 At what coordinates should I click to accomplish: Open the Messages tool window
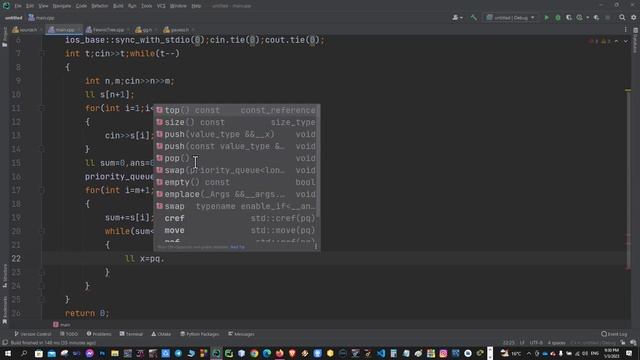click(x=241, y=334)
